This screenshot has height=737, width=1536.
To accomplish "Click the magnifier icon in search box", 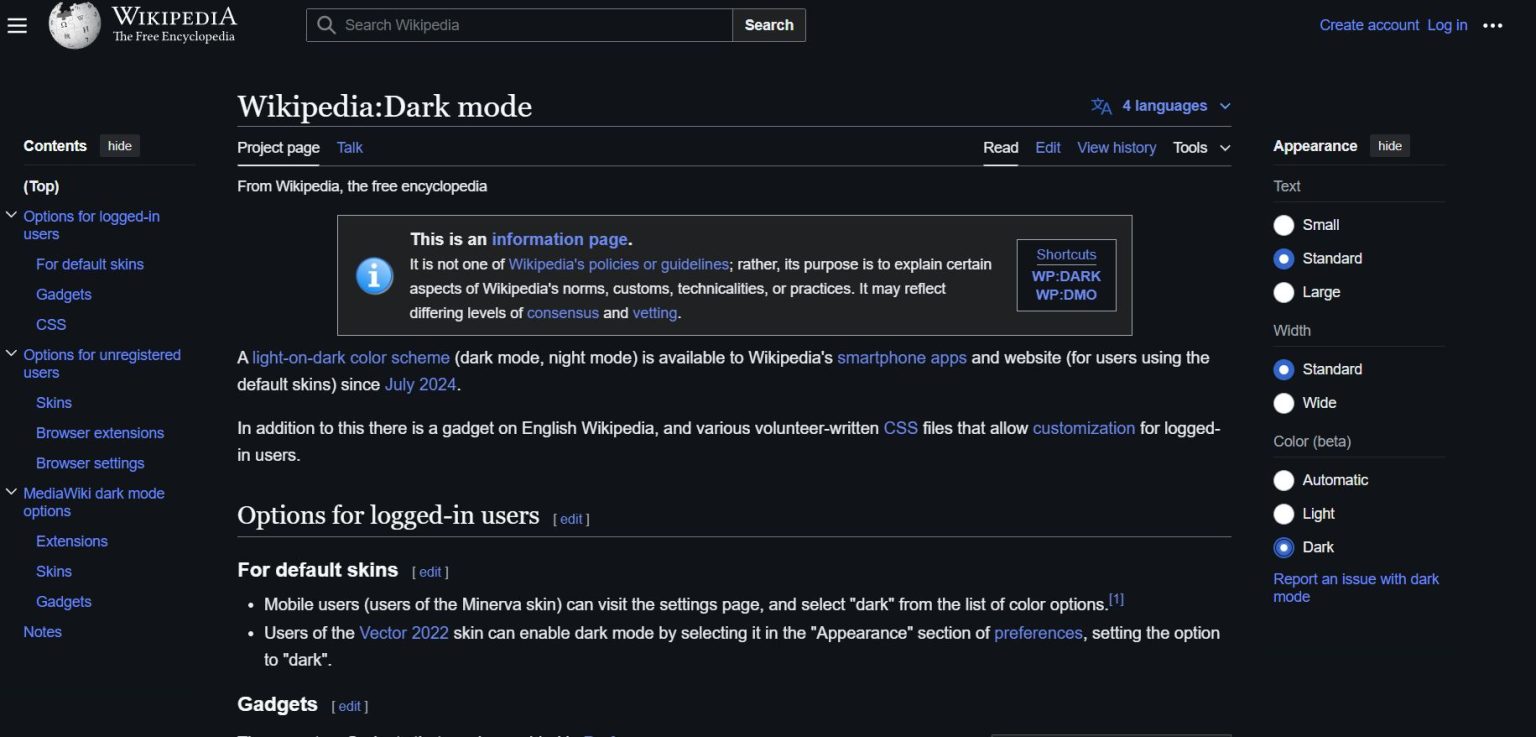I will (x=326, y=25).
